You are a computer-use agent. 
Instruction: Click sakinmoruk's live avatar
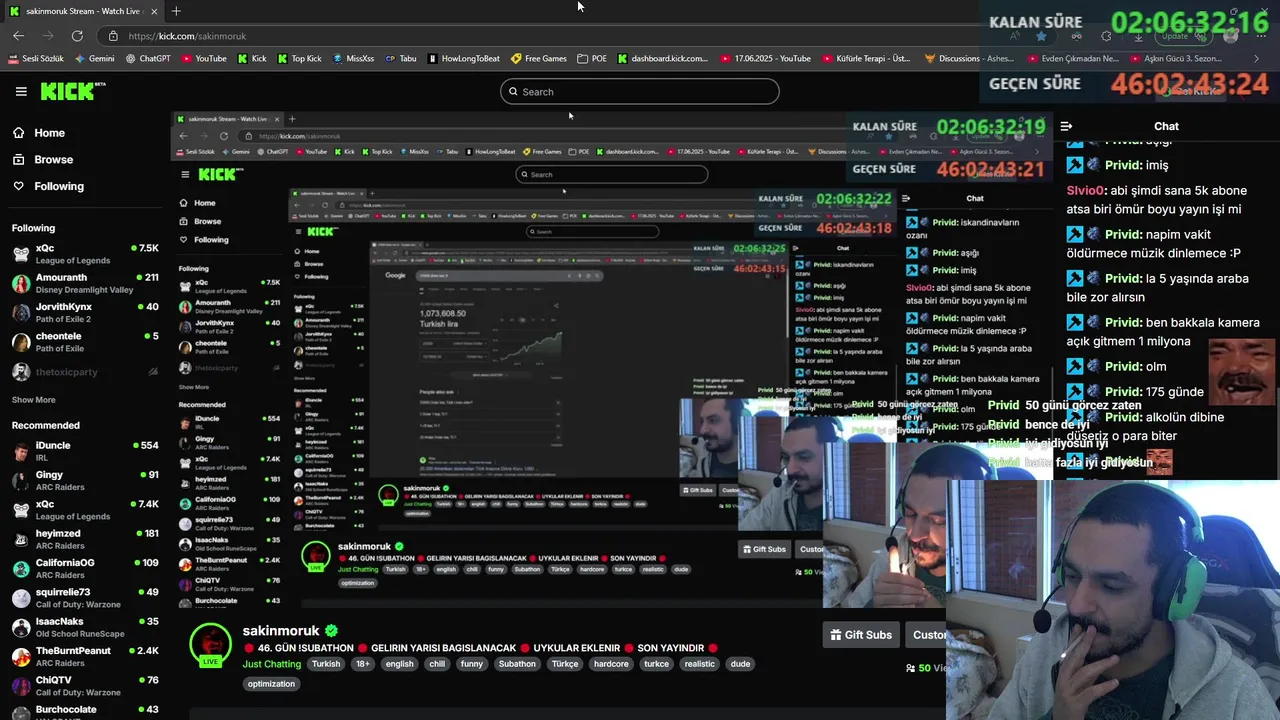pyautogui.click(x=210, y=646)
